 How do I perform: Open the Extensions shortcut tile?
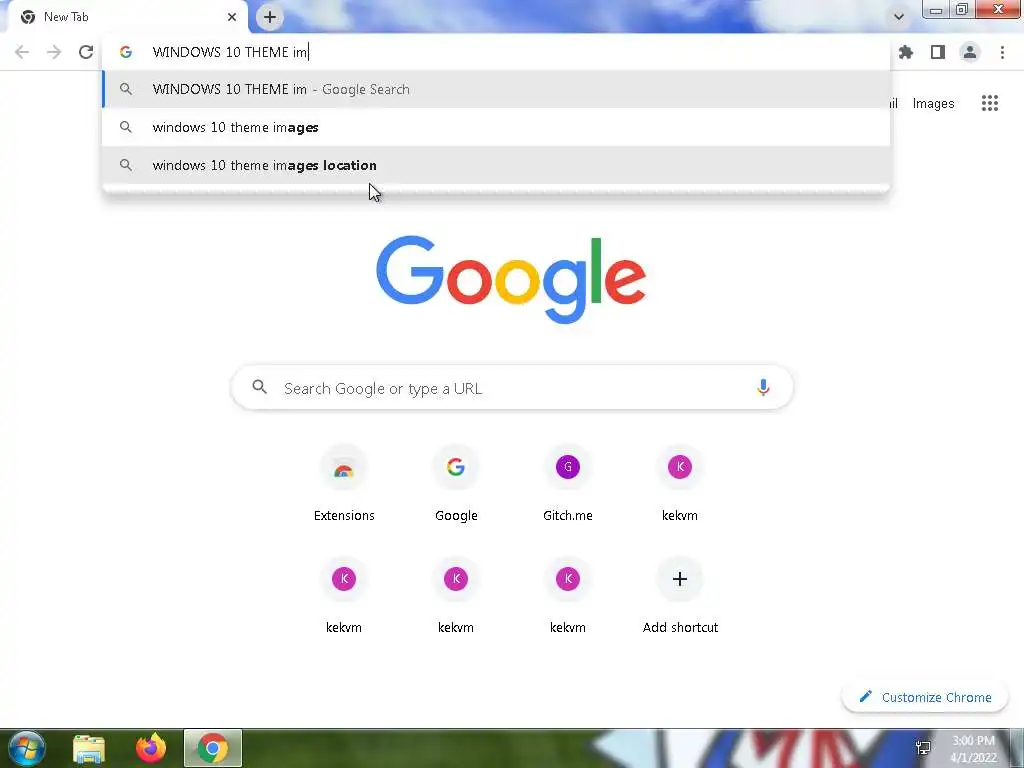pyautogui.click(x=344, y=484)
